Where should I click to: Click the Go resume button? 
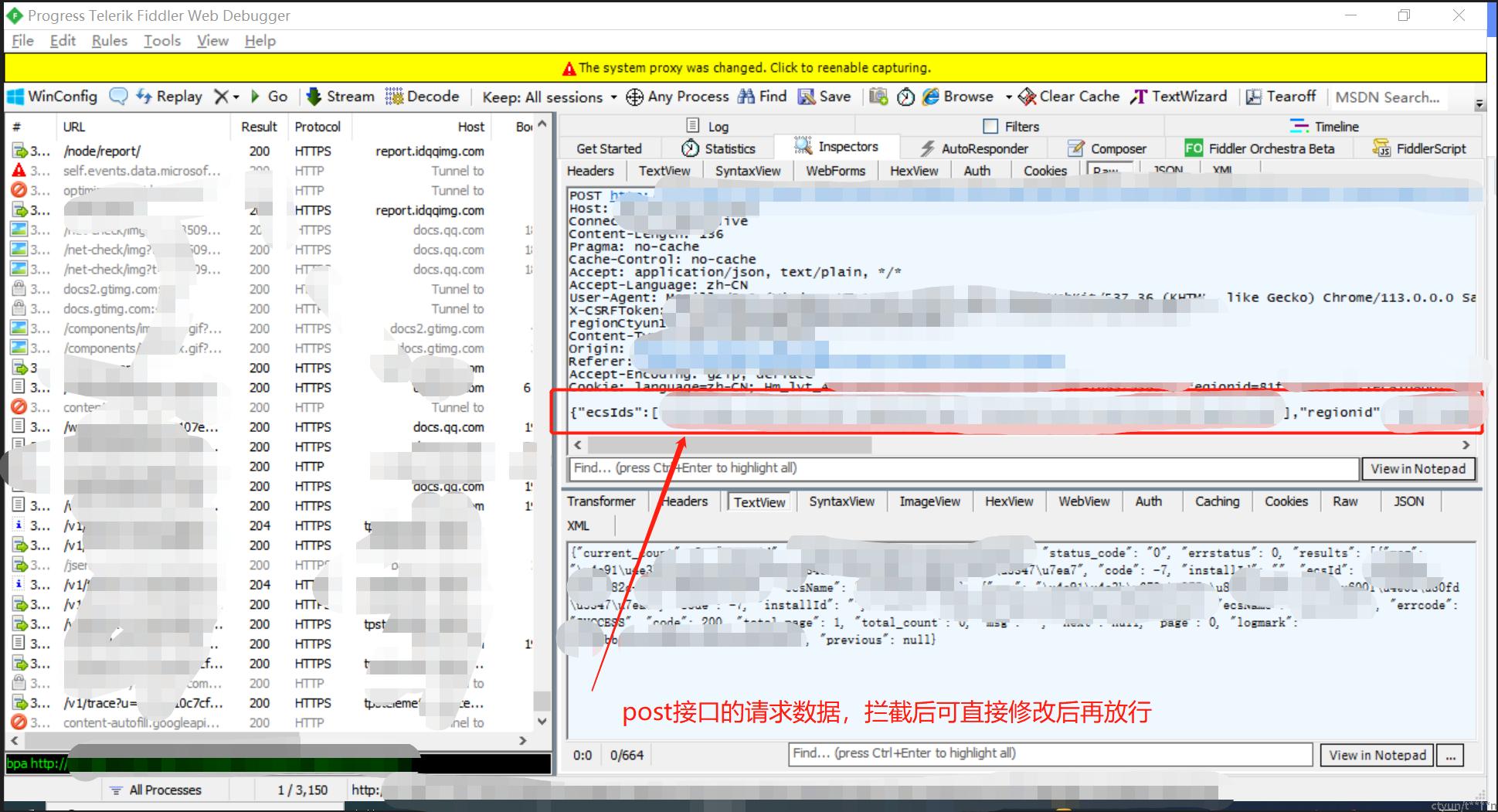coord(269,97)
